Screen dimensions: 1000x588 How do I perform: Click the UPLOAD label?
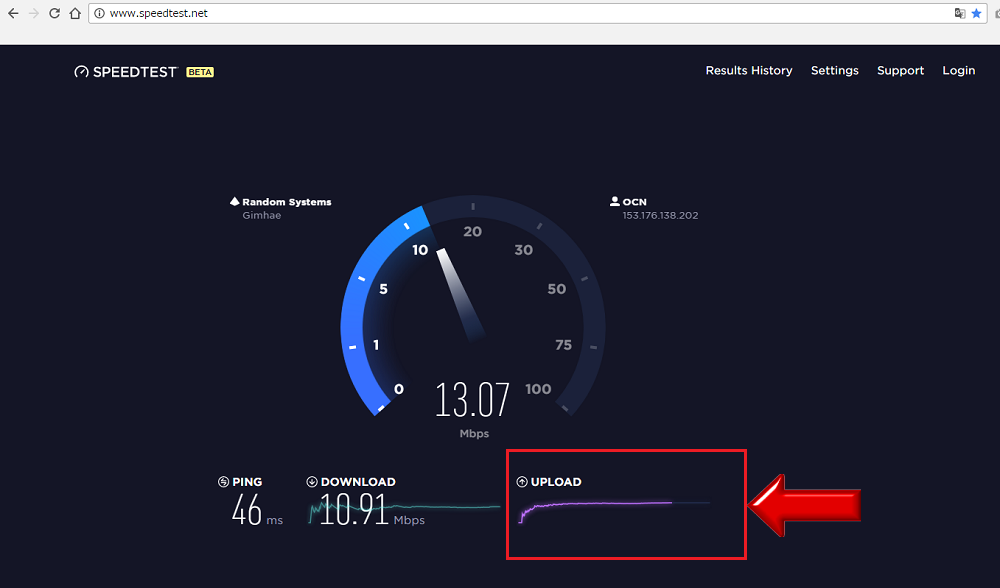[555, 482]
